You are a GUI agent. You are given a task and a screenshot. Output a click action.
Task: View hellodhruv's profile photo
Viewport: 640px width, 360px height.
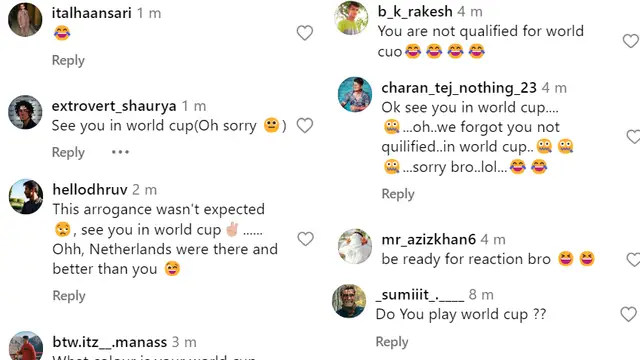tap(26, 196)
